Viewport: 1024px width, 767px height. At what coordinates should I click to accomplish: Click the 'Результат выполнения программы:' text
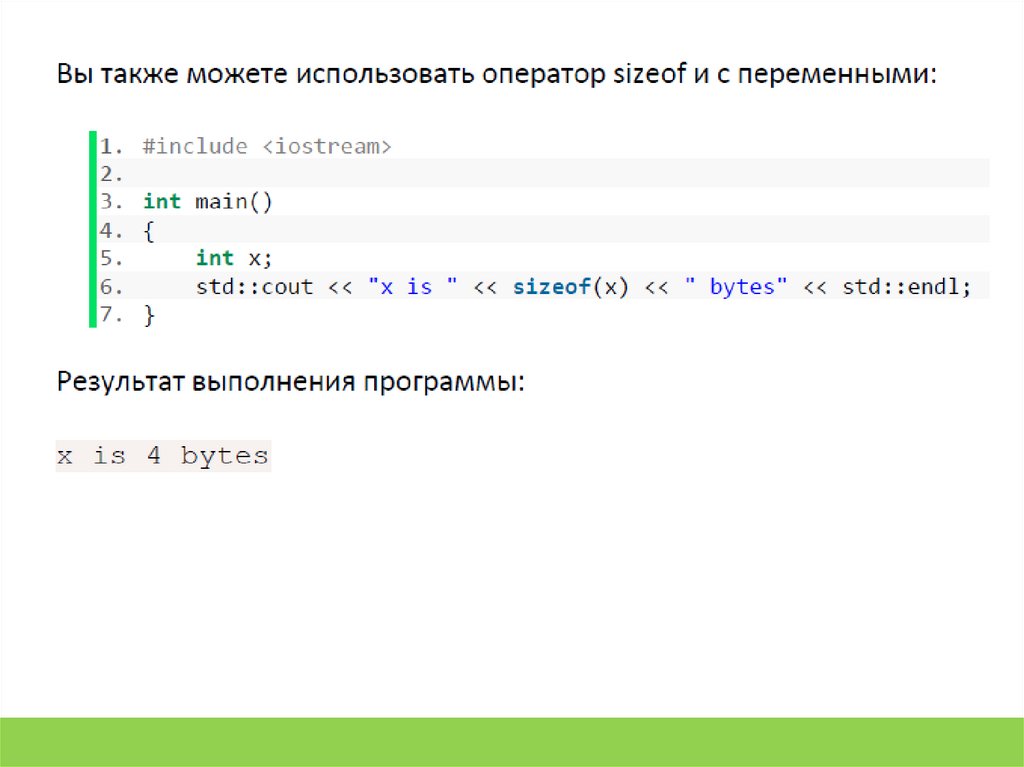(x=291, y=381)
